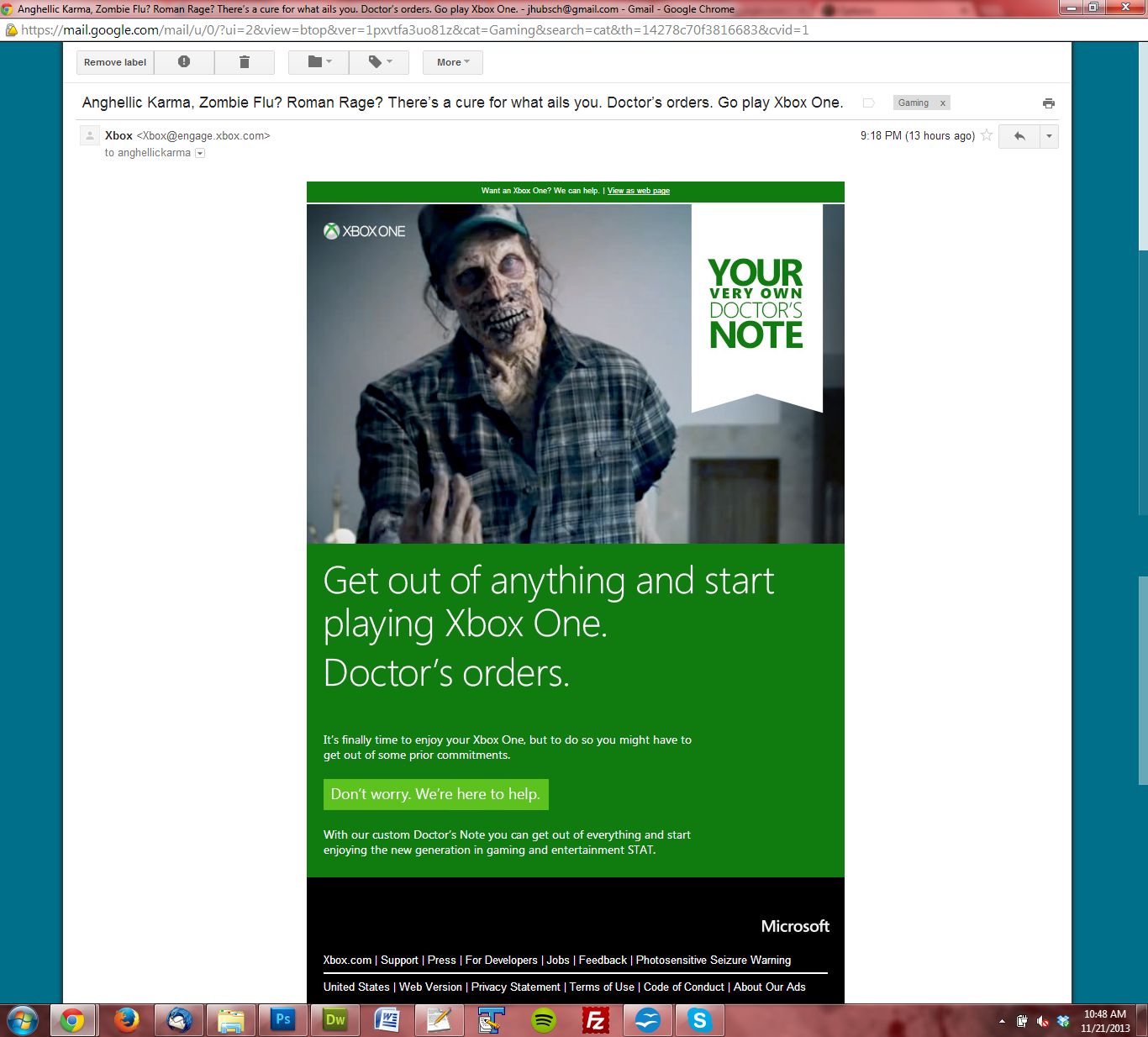Star the Xbox email
Image resolution: width=1148 pixels, height=1037 pixels.
pyautogui.click(x=987, y=135)
